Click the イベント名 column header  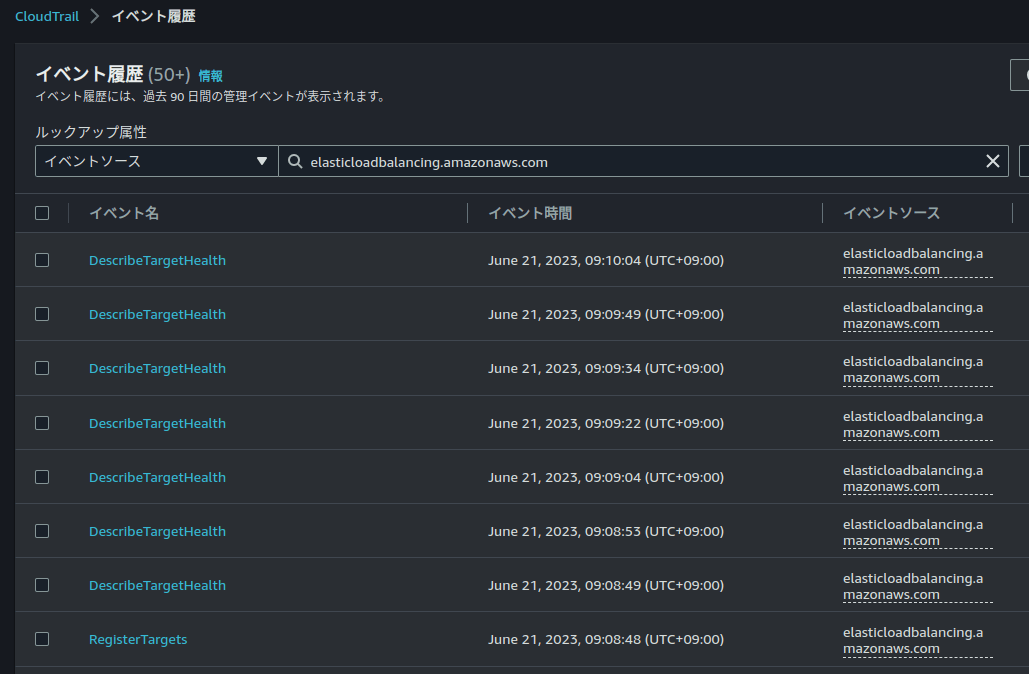[x=124, y=213]
